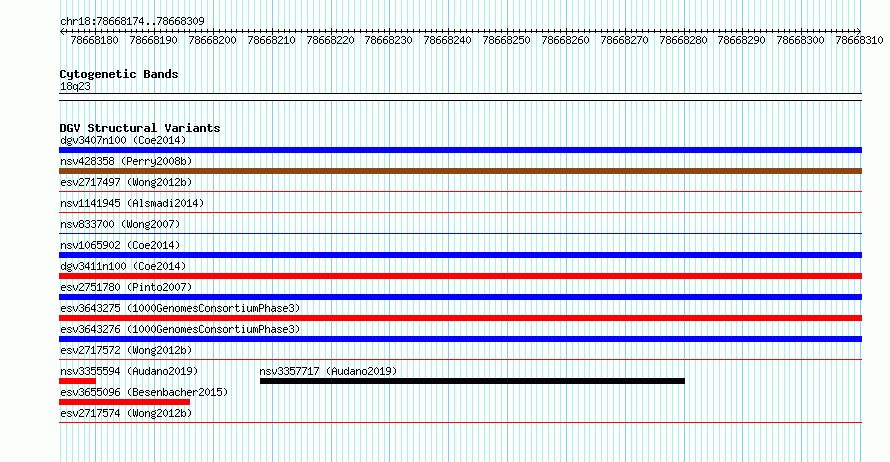Open variant nsv428358 (Perry2008b) label

(x=126, y=161)
